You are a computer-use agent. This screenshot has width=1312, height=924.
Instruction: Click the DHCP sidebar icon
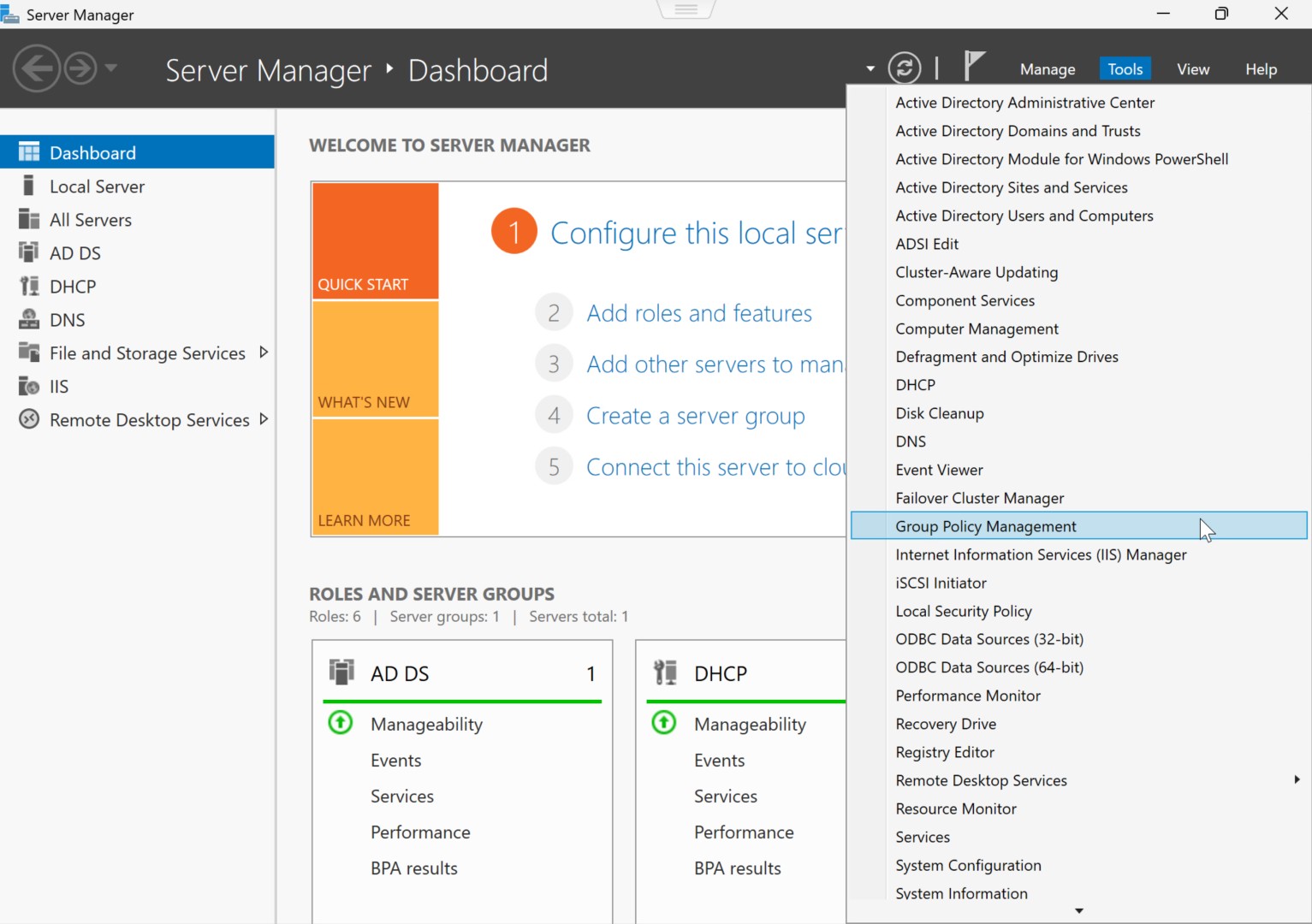click(29, 286)
